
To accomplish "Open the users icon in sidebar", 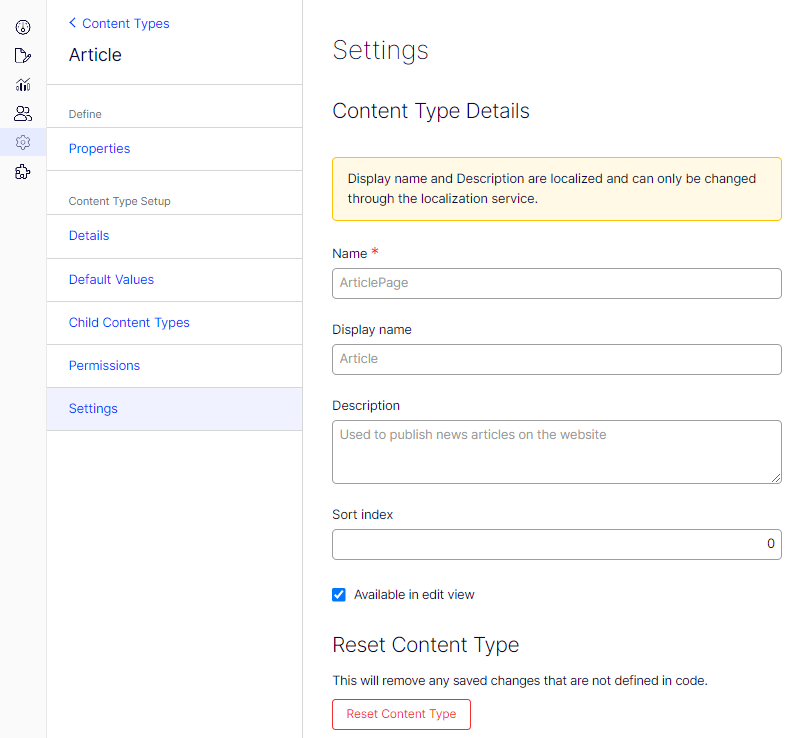I will point(23,114).
